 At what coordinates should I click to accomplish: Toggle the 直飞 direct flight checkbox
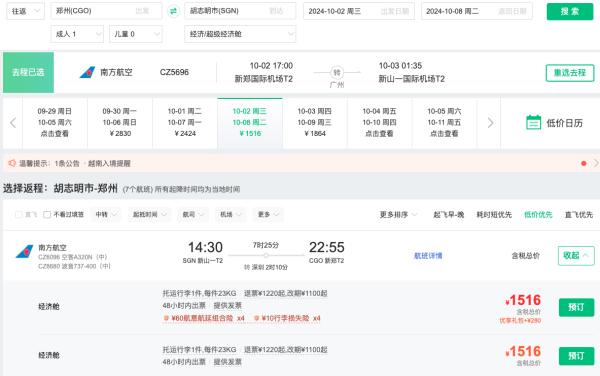[x=18, y=215]
